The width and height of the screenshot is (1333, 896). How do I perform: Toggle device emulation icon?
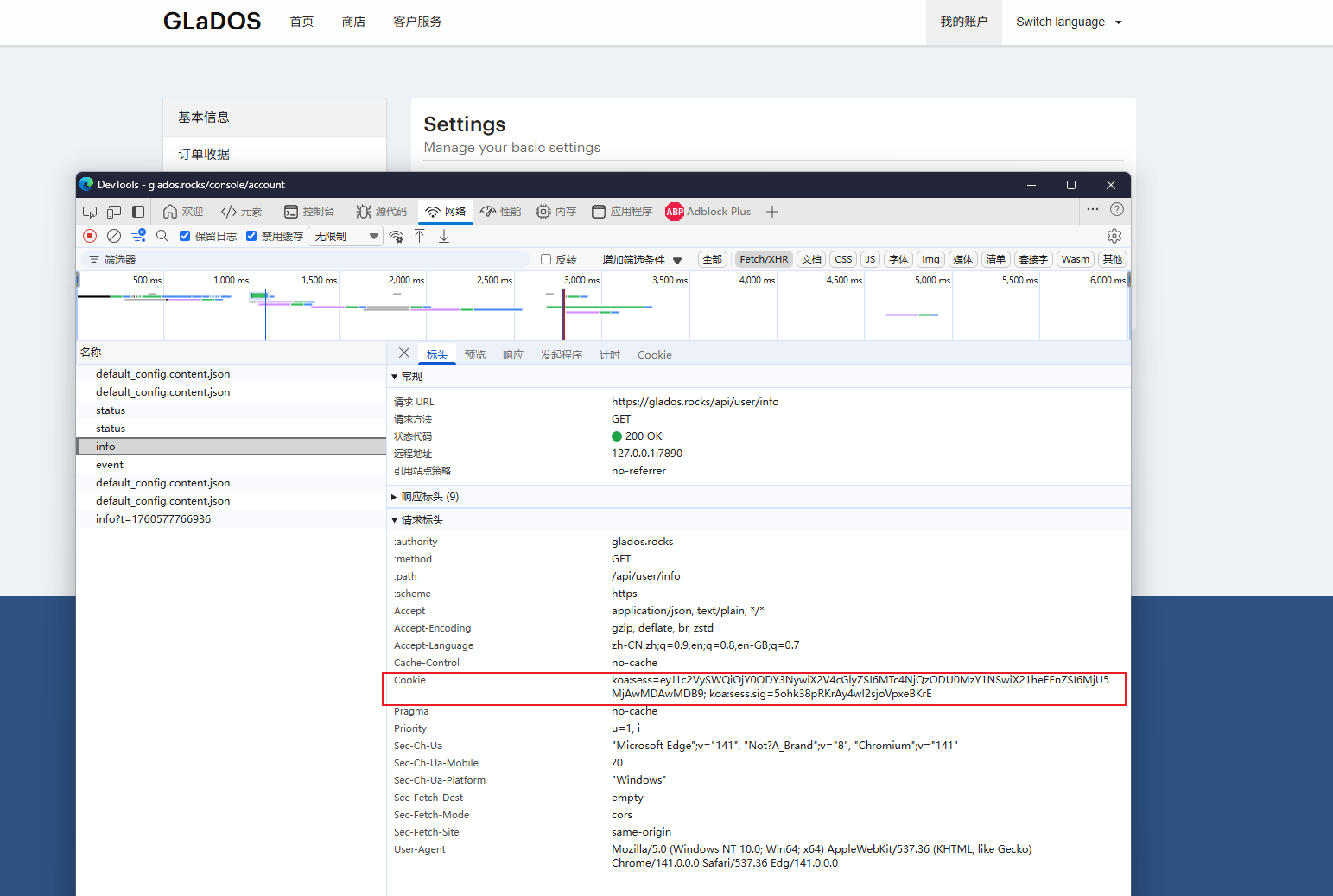tap(114, 212)
